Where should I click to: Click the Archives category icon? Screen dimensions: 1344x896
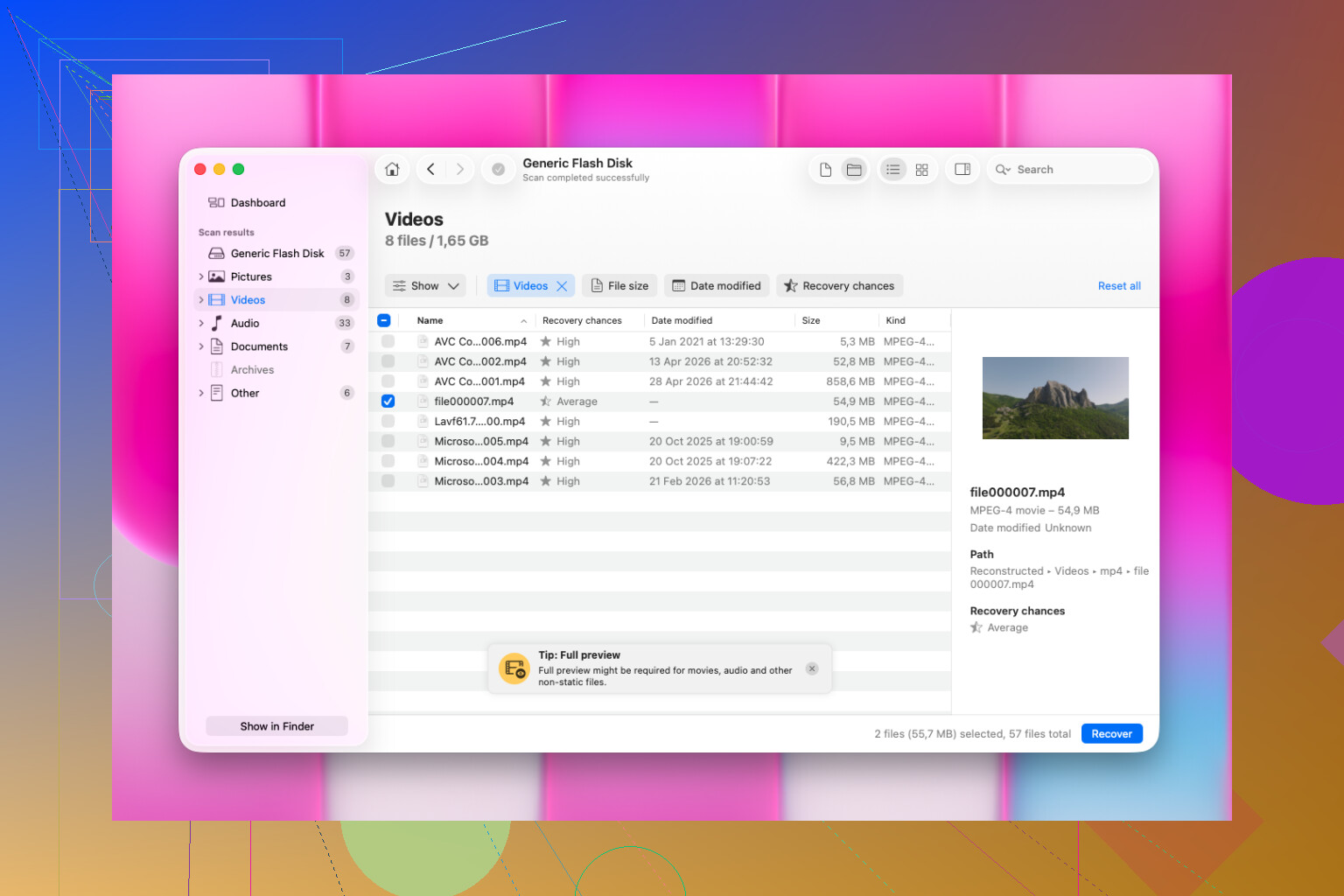(216, 369)
